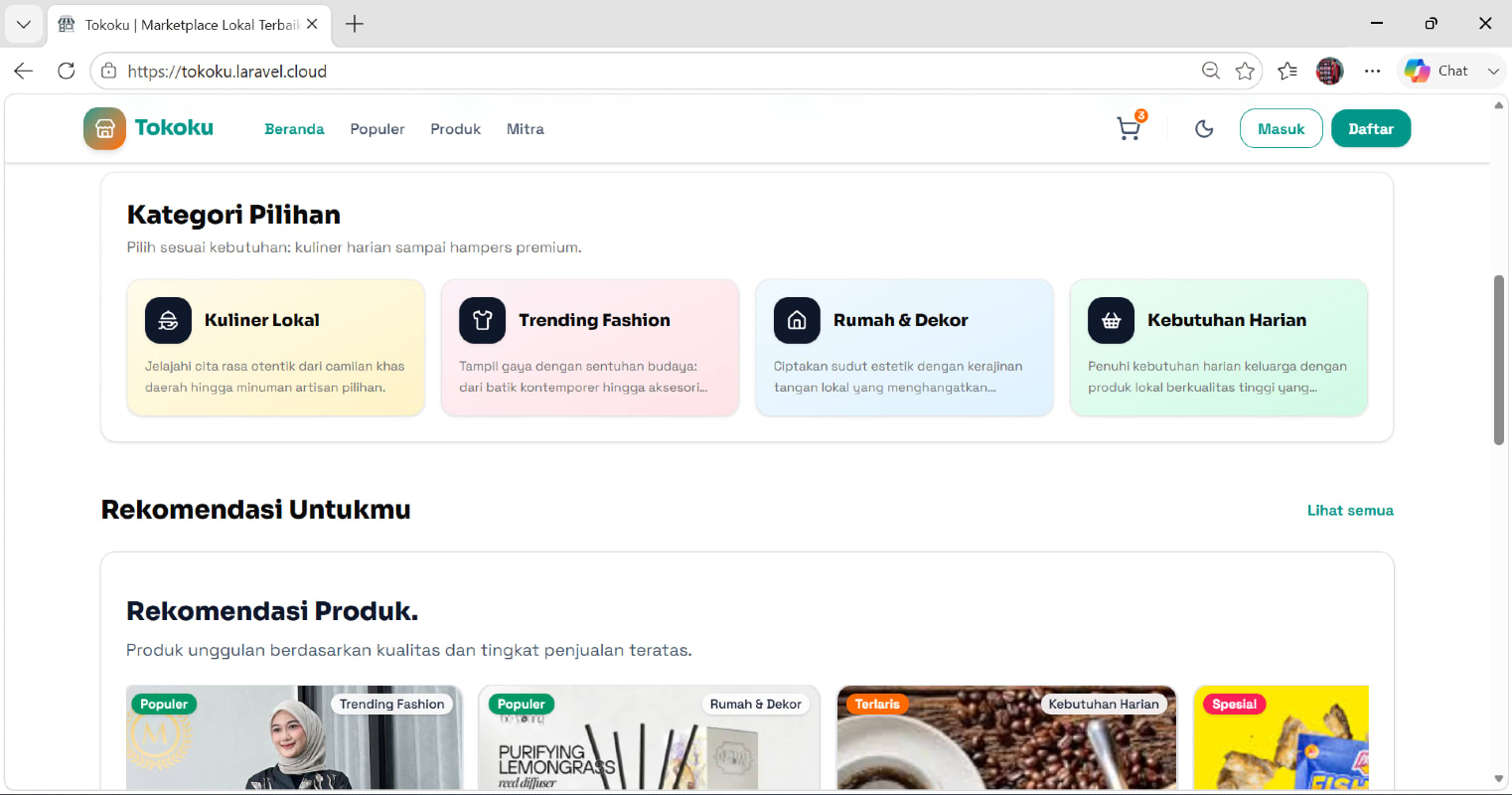The width and height of the screenshot is (1512, 795).
Task: Click the Trending Fashion tag on the product card
Action: click(392, 704)
